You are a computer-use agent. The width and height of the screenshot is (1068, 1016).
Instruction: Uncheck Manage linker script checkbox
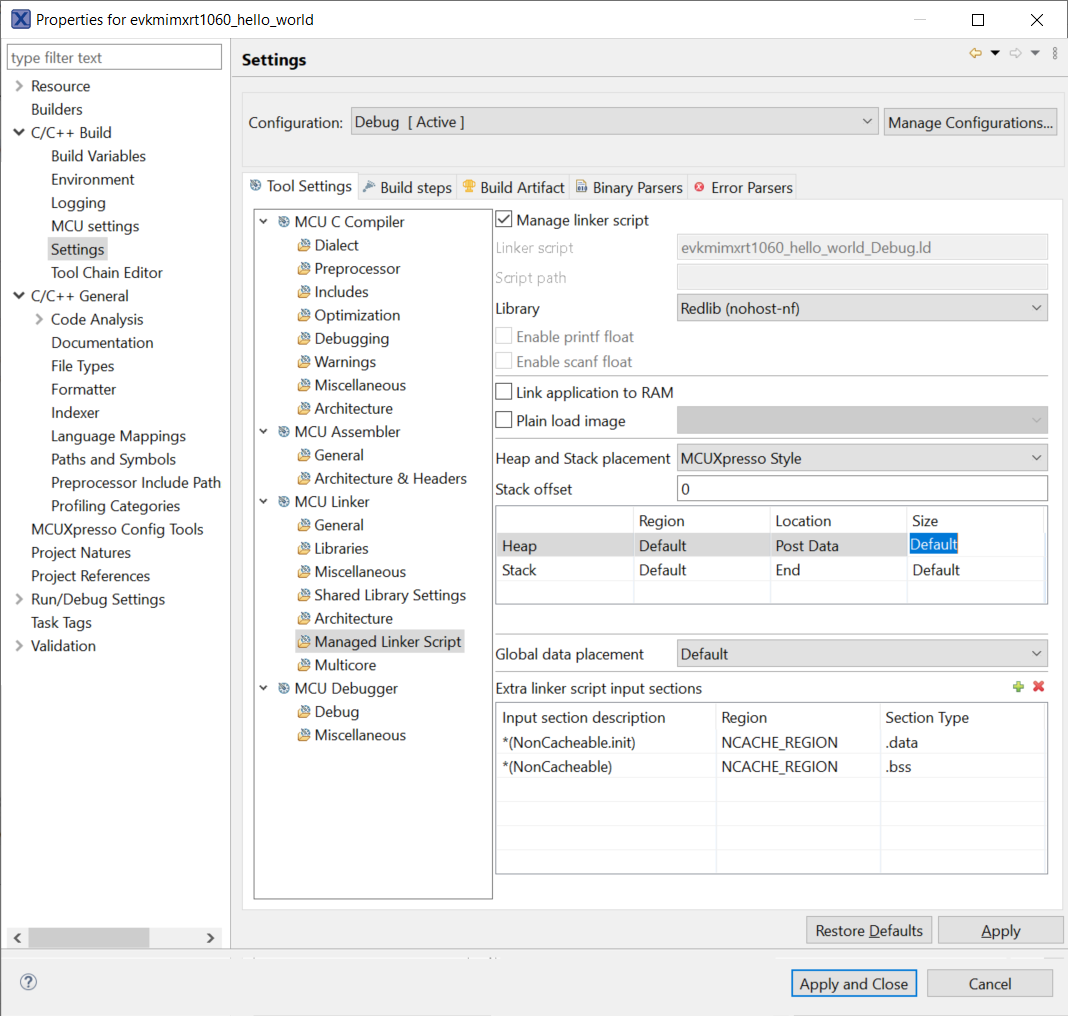coord(504,219)
